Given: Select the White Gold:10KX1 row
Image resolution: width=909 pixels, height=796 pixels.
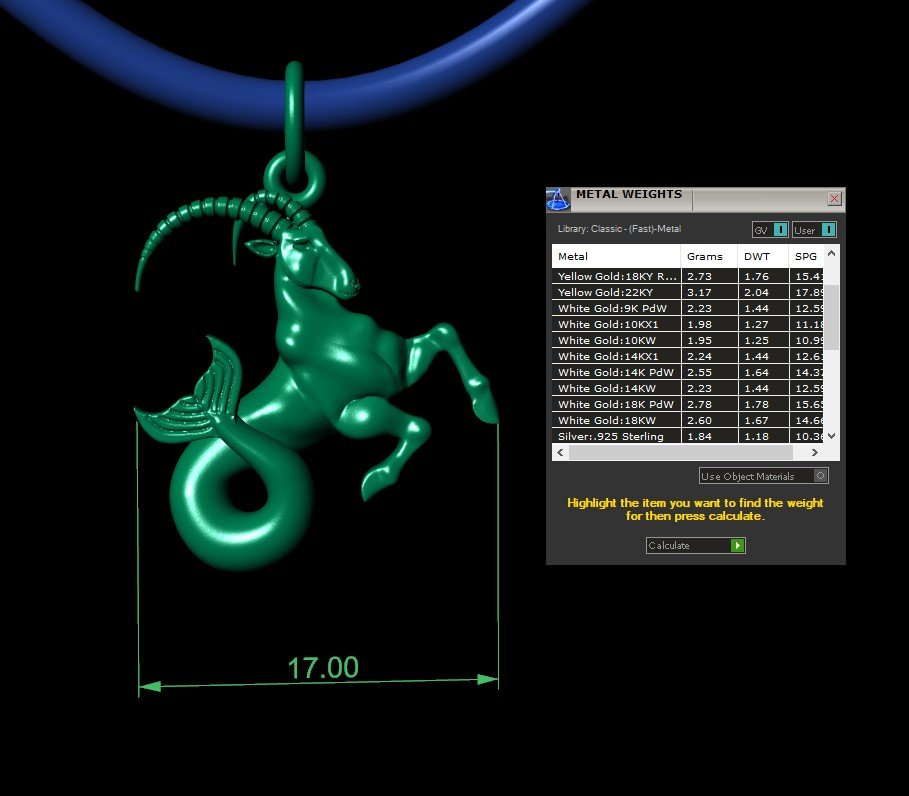Looking at the screenshot, I should pyautogui.click(x=688, y=324).
